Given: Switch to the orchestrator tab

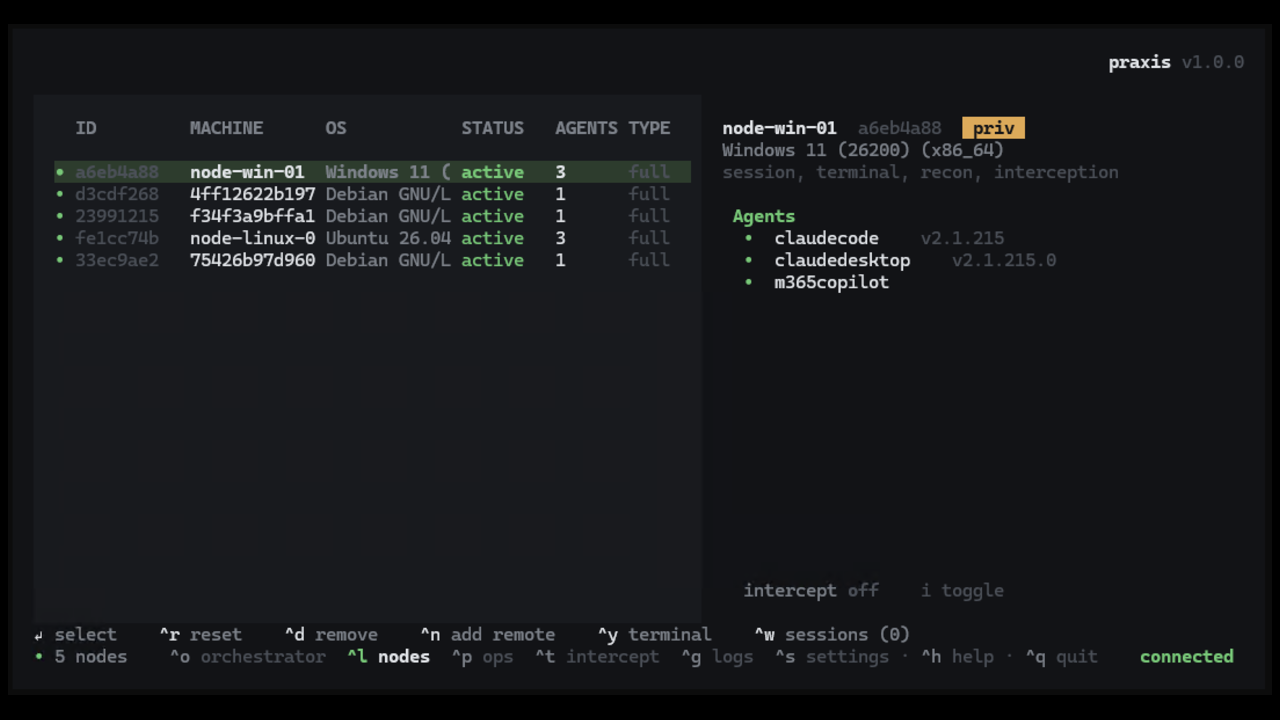Looking at the screenshot, I should pyautogui.click(x=248, y=657).
